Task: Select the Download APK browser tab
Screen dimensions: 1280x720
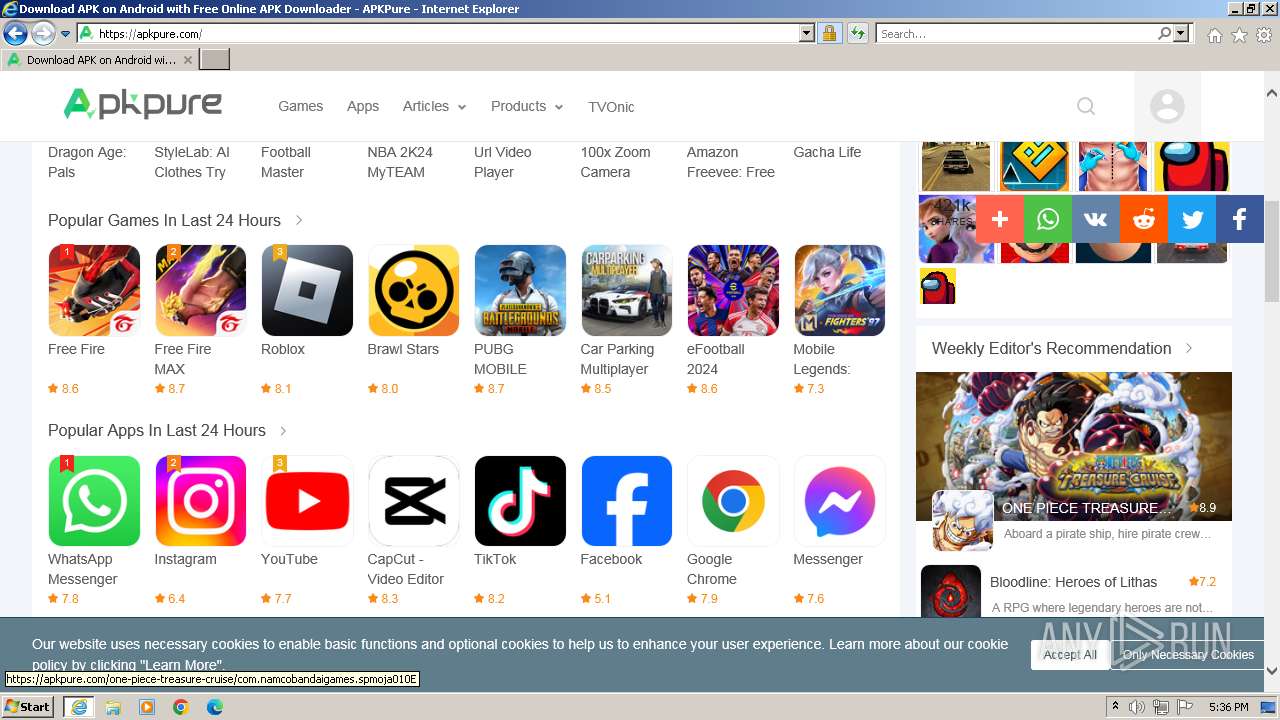Action: tap(100, 60)
